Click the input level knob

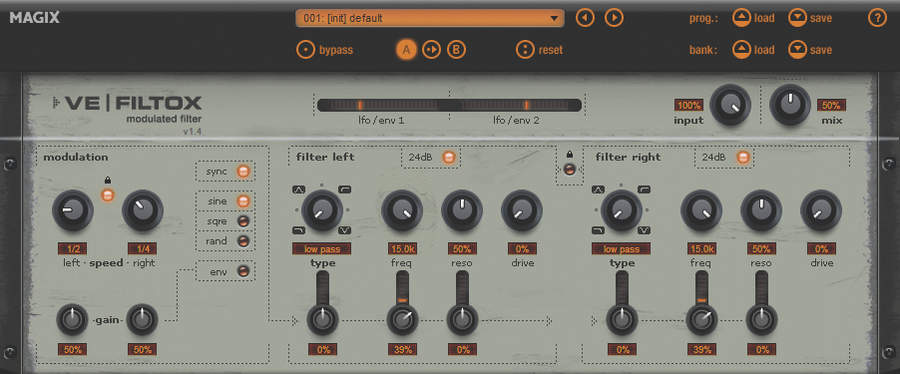coord(730,106)
